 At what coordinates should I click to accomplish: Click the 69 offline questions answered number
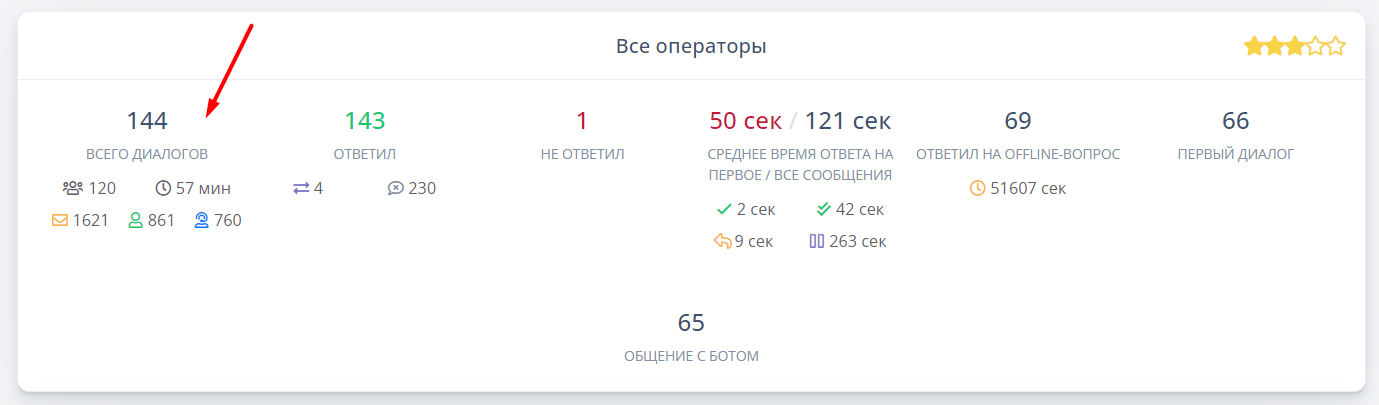point(1017,121)
